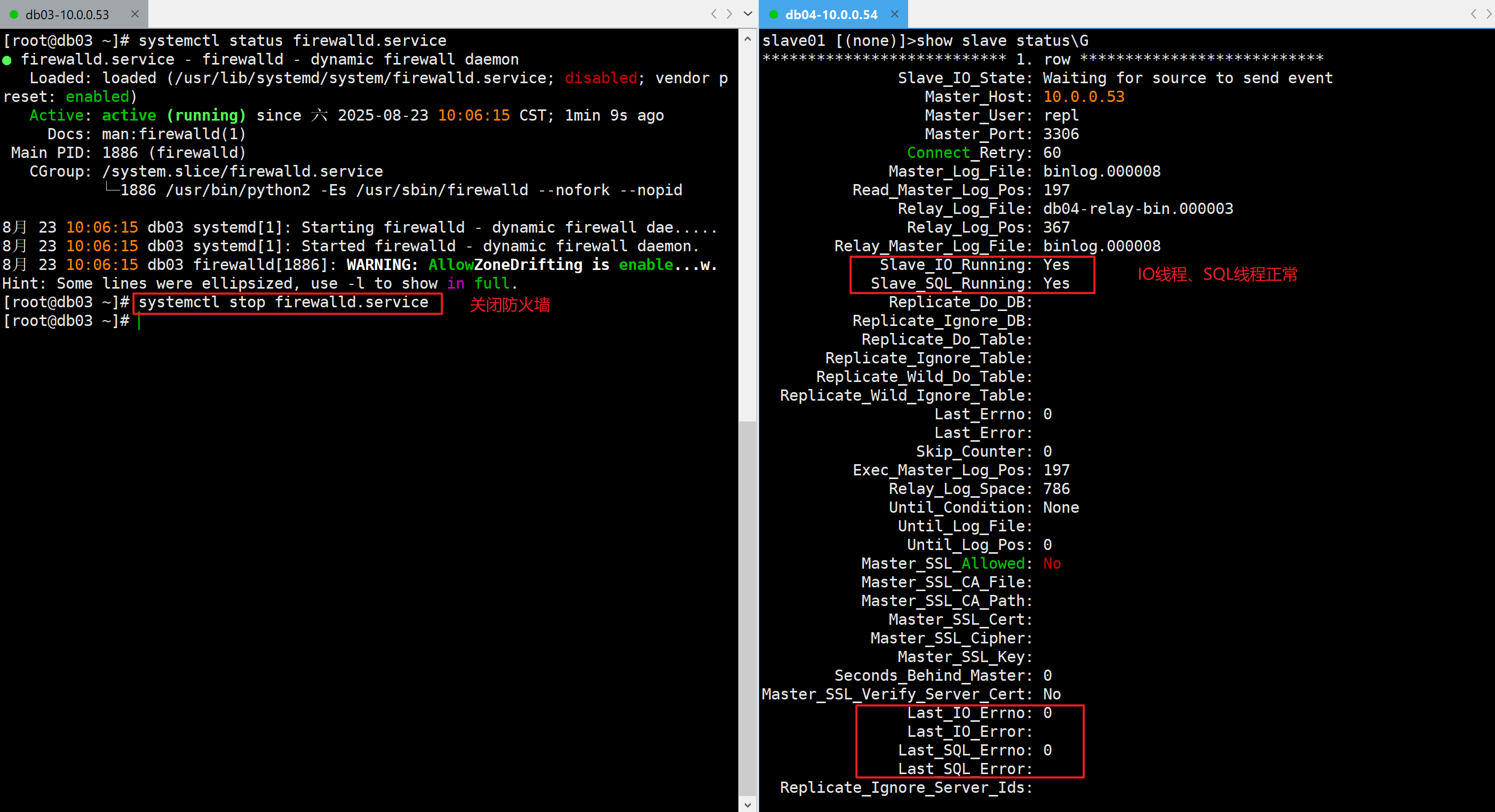1495x812 pixels.
Task: Close the db04-10.0.0.54 tab
Action: 895,14
